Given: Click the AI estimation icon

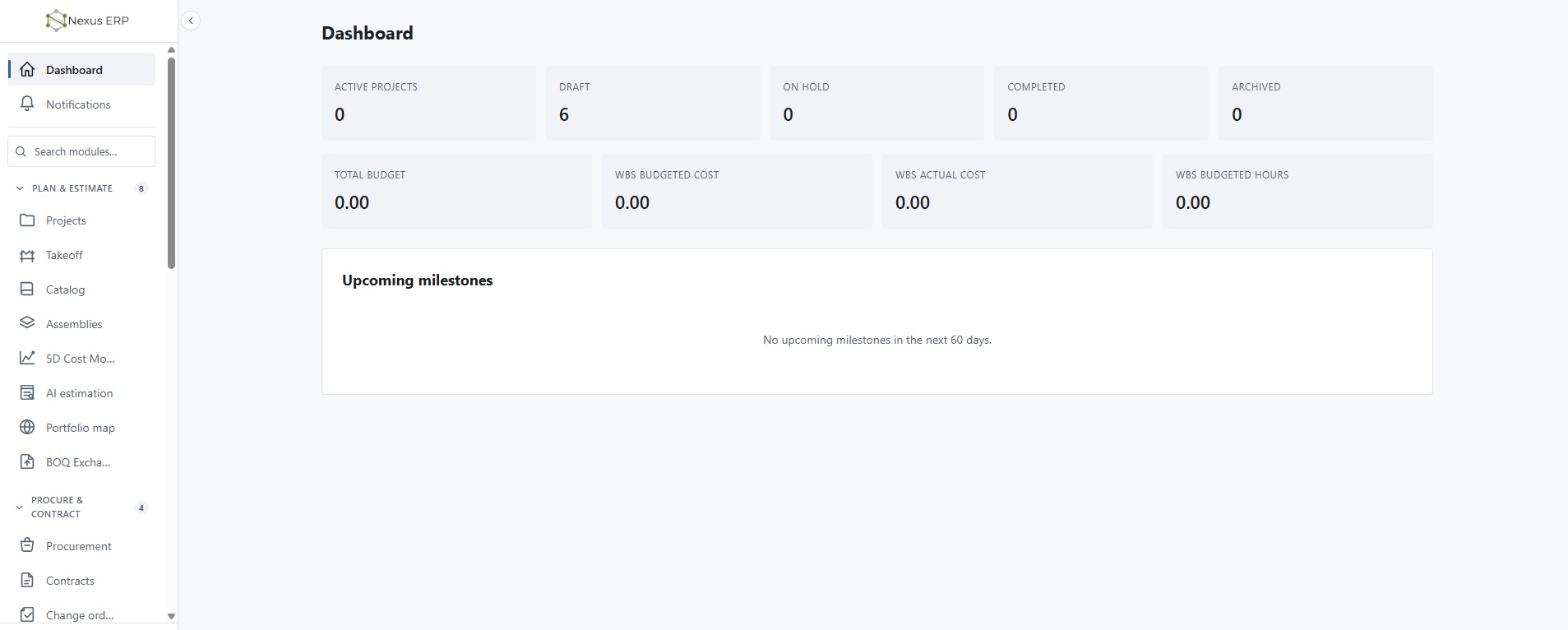Looking at the screenshot, I should point(27,393).
